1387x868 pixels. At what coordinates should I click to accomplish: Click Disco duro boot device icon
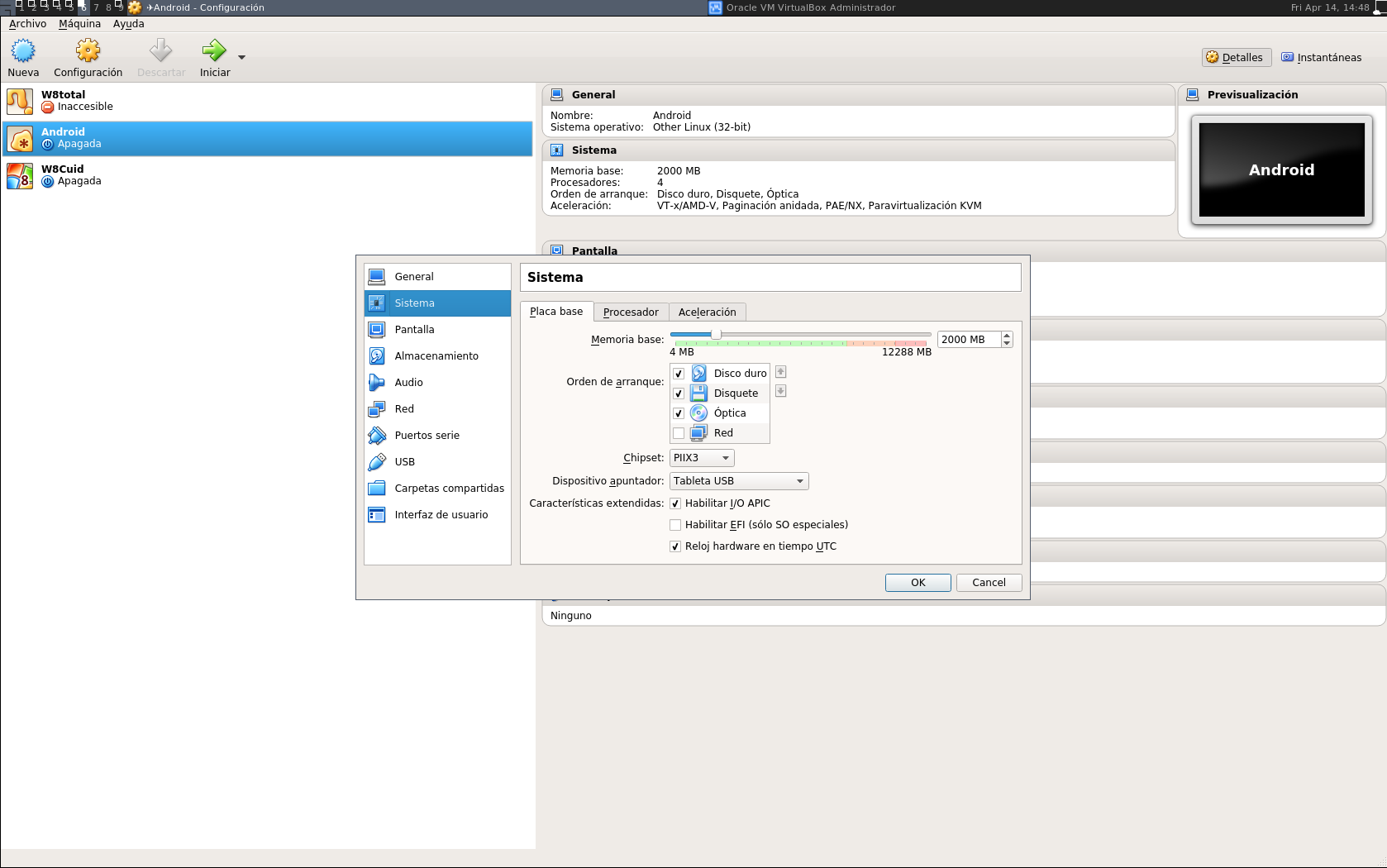[x=699, y=374]
